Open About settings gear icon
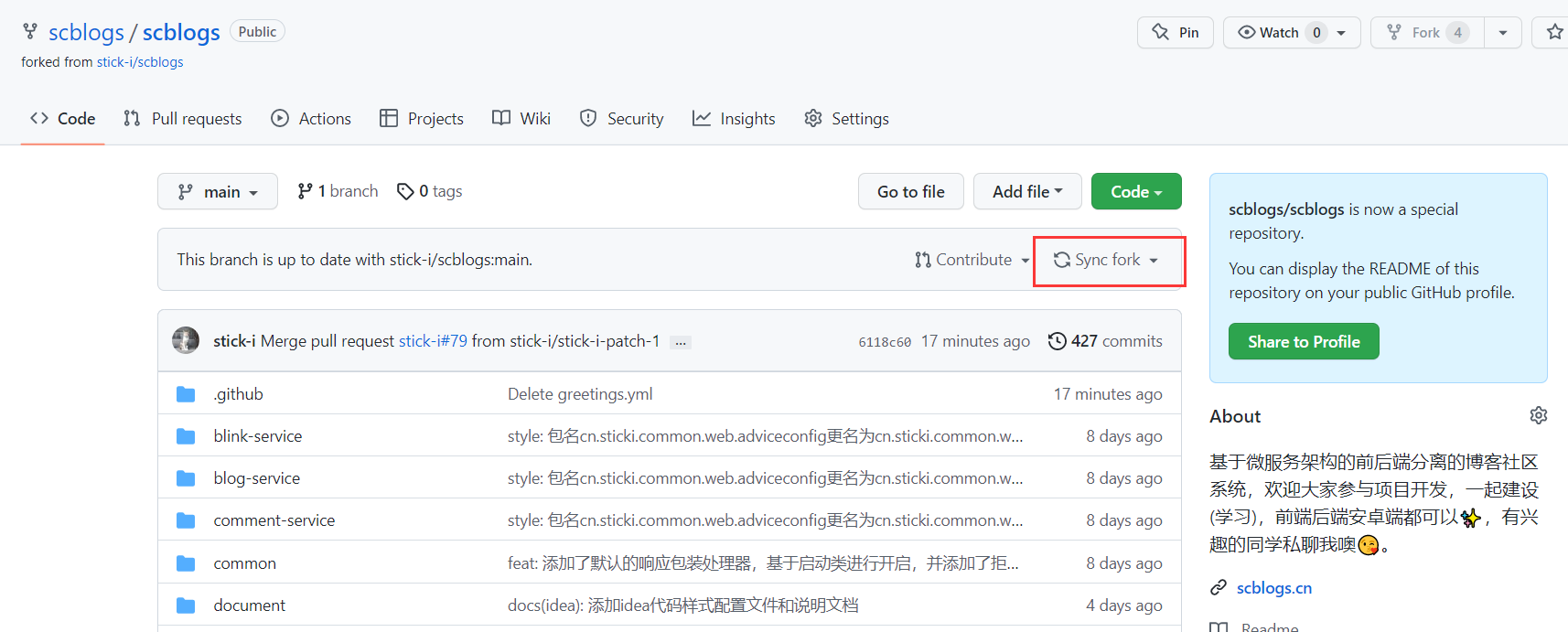Viewport: 1568px width, 632px height. click(1539, 415)
